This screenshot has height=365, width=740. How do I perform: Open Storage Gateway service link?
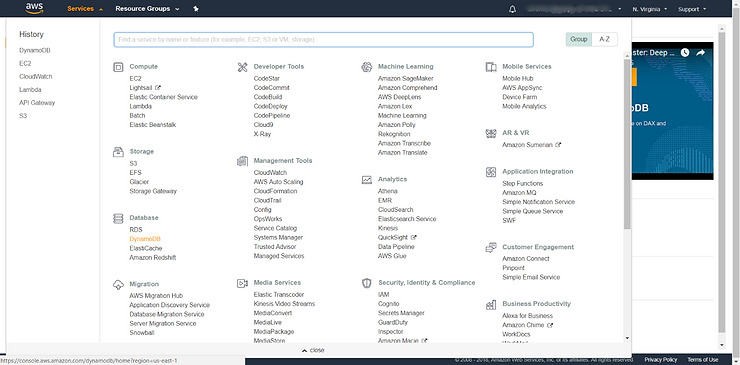(x=153, y=191)
